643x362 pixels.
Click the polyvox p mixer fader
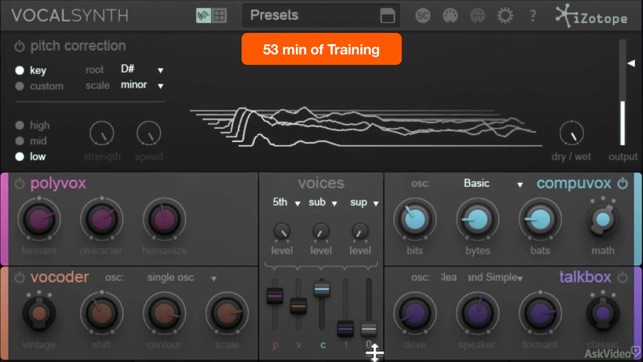275,296
